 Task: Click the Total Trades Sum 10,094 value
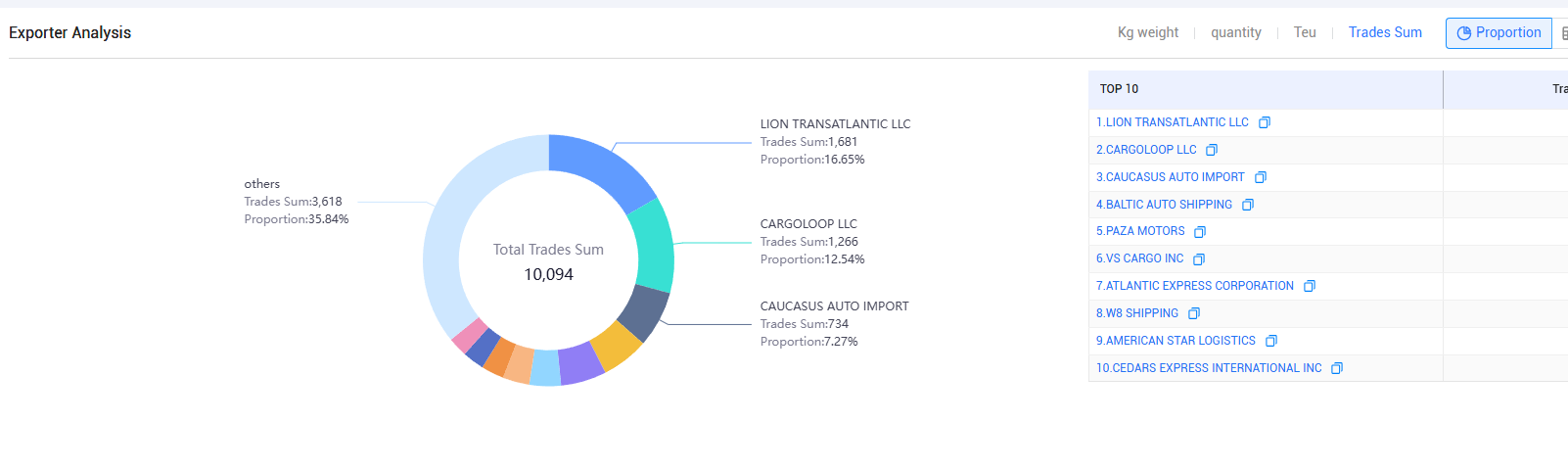548,274
